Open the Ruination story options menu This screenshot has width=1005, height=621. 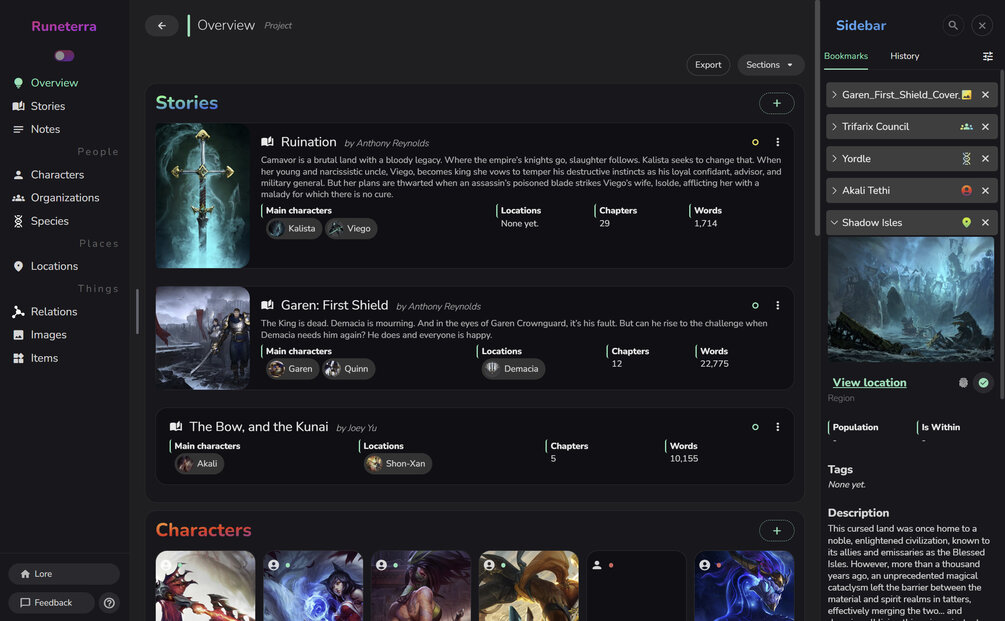click(x=777, y=142)
